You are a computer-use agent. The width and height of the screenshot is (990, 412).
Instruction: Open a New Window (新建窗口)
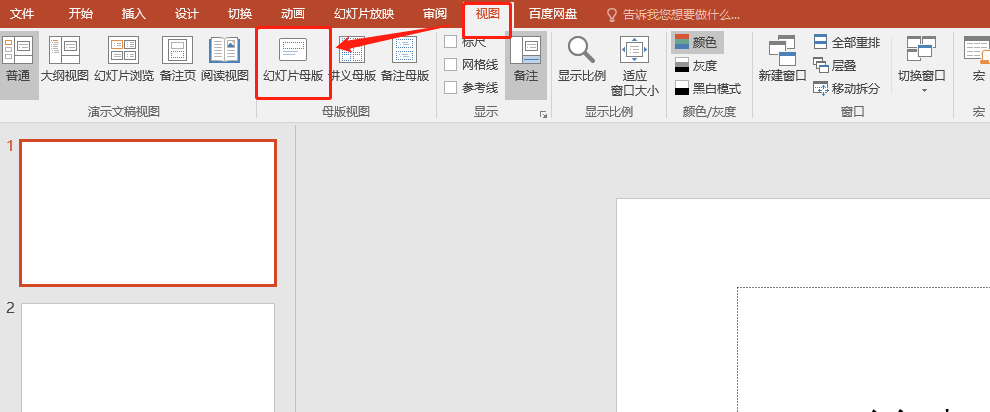point(782,59)
